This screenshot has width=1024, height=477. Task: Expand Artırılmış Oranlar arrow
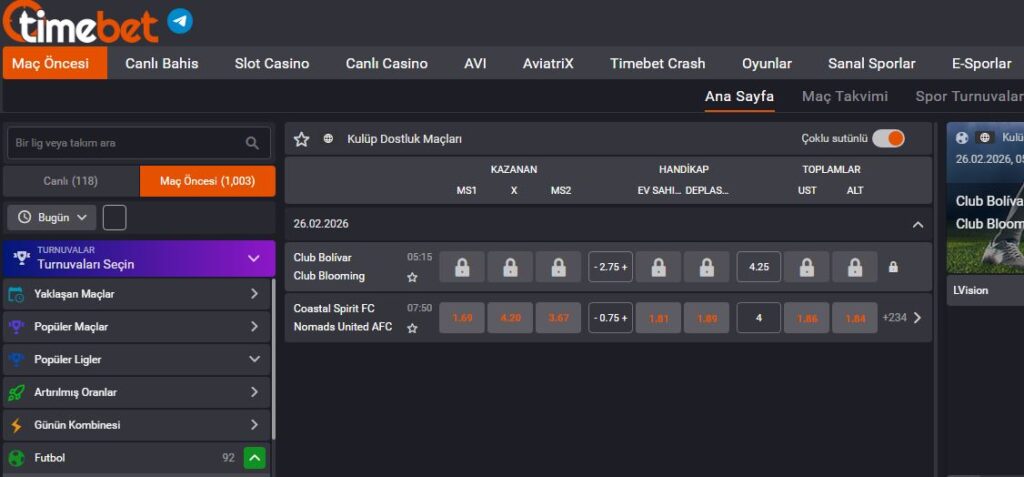(254, 392)
